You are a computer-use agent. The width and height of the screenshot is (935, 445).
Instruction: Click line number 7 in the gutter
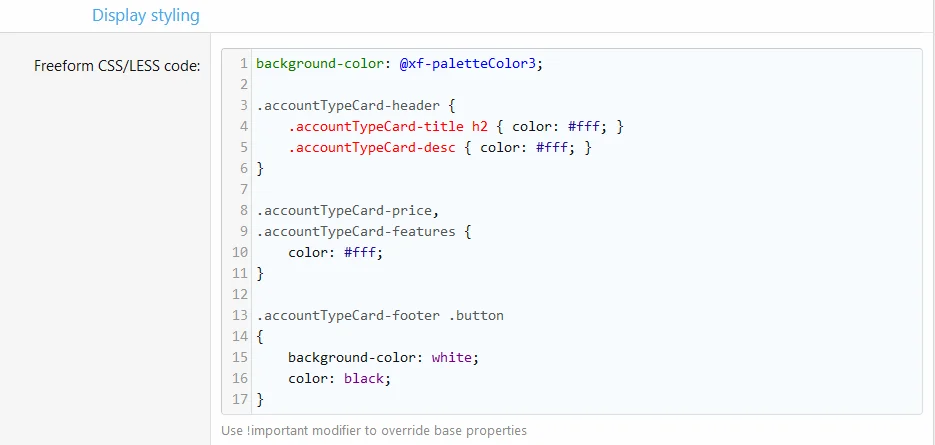pyautogui.click(x=243, y=189)
